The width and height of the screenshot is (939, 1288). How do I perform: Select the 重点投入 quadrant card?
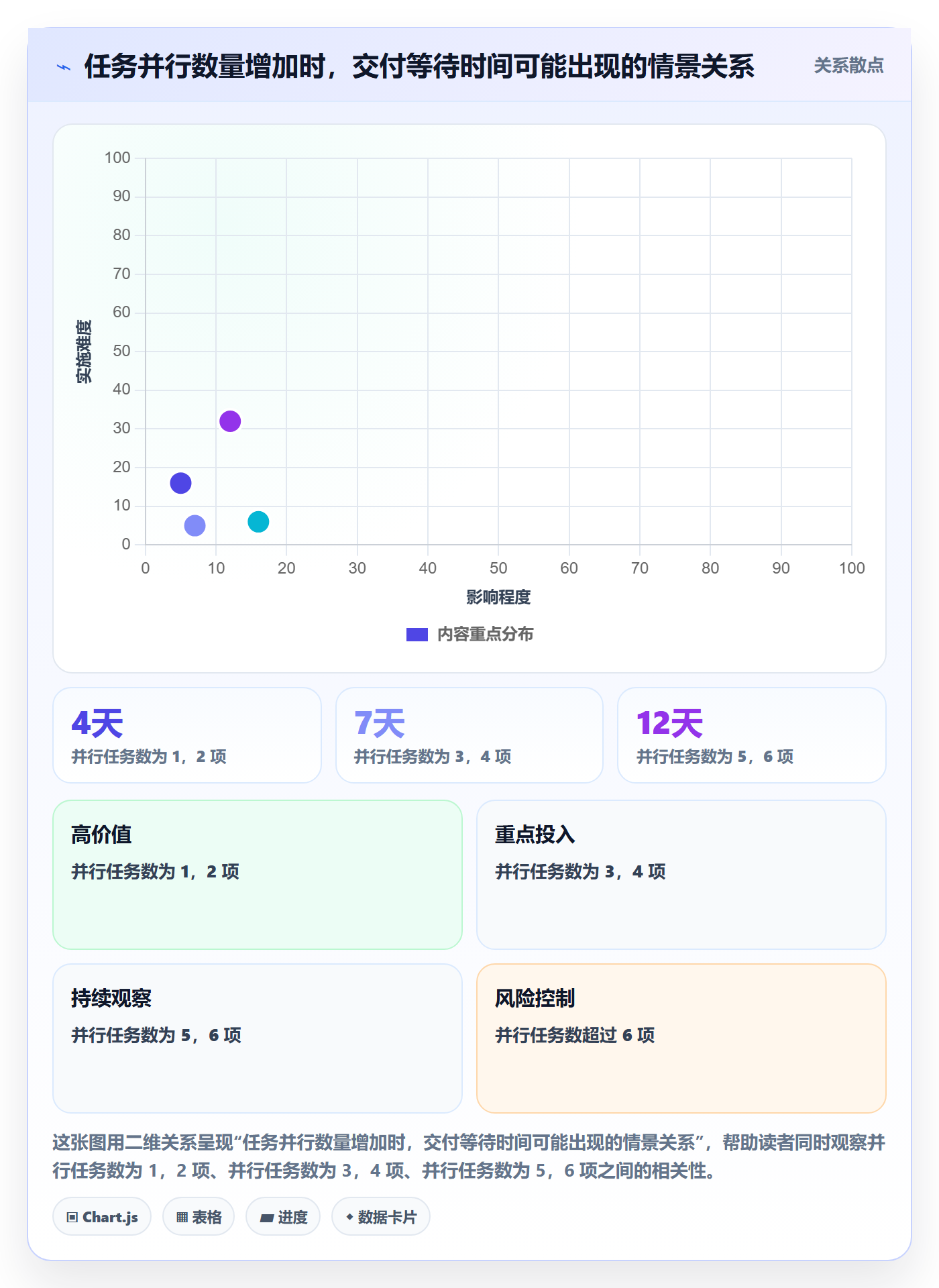pyautogui.click(x=681, y=875)
